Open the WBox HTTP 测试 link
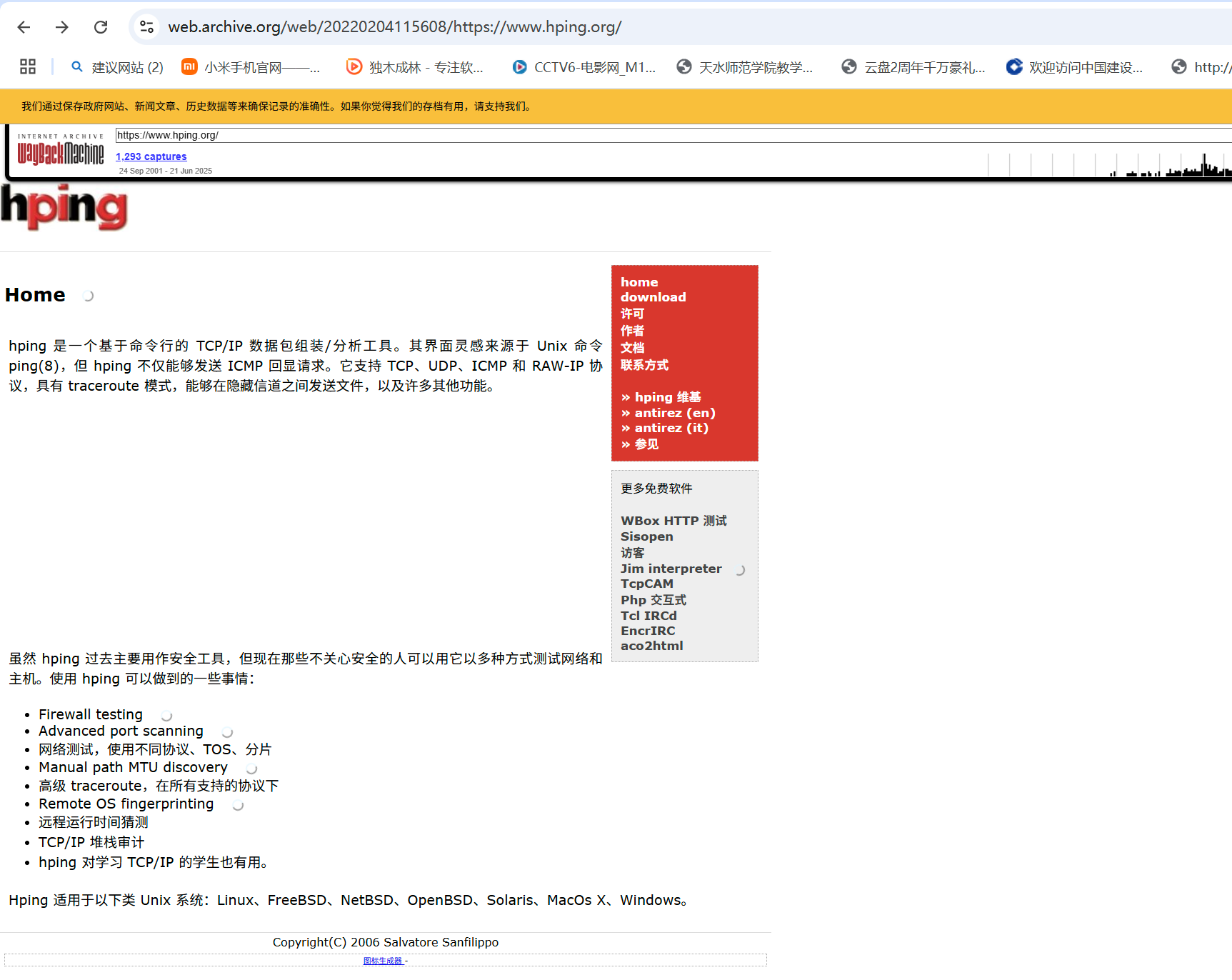This screenshot has height=980, width=1232. pyautogui.click(x=673, y=521)
